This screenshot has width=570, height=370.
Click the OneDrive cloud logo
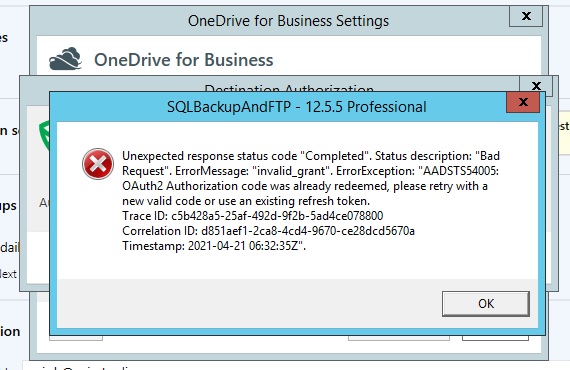(65, 59)
